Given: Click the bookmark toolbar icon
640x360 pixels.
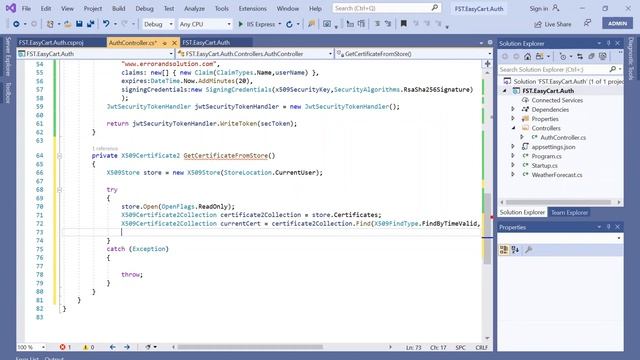Looking at the screenshot, I should [403, 24].
